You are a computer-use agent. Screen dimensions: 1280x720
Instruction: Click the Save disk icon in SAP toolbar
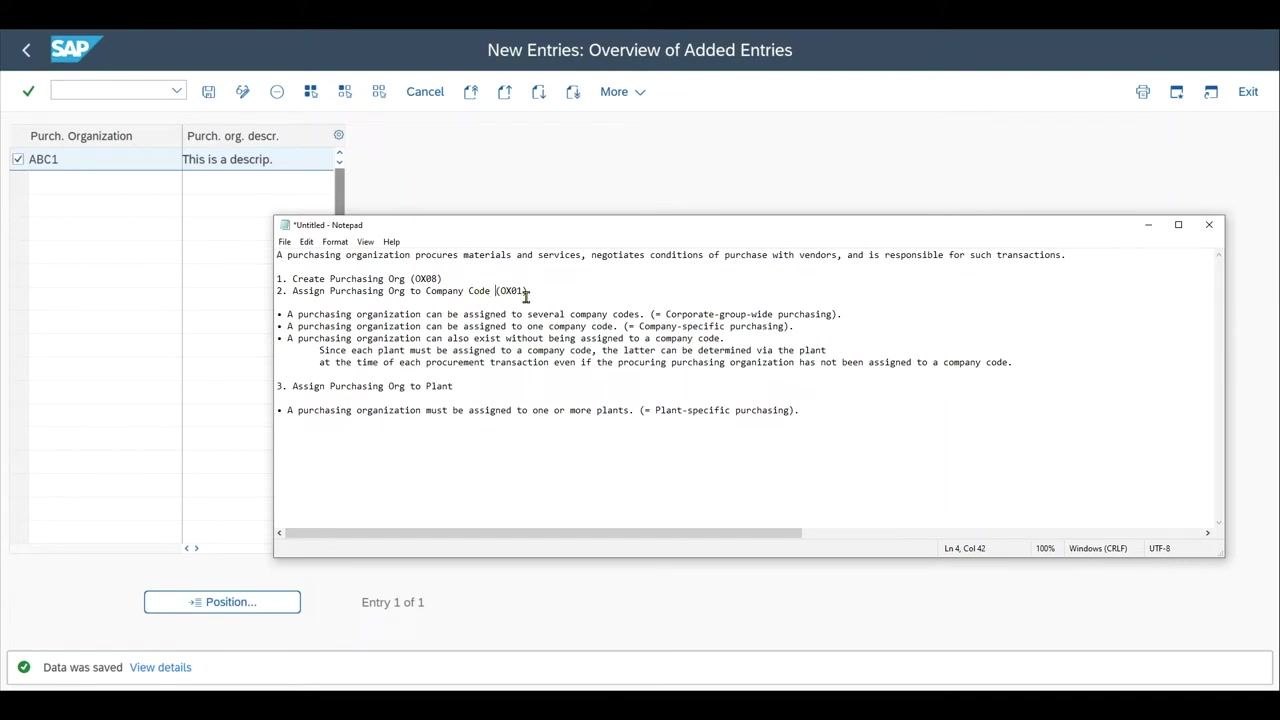pos(208,92)
